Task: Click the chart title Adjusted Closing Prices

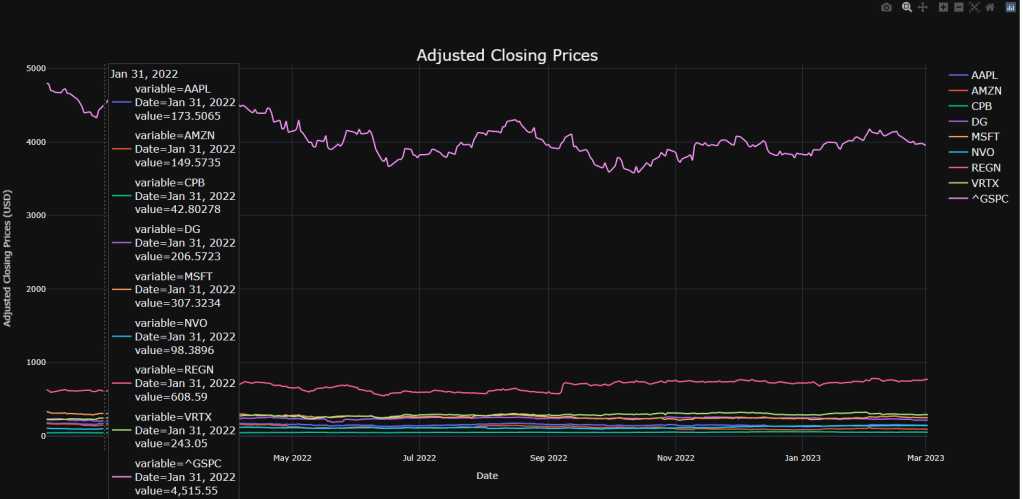Action: pyautogui.click(x=507, y=55)
